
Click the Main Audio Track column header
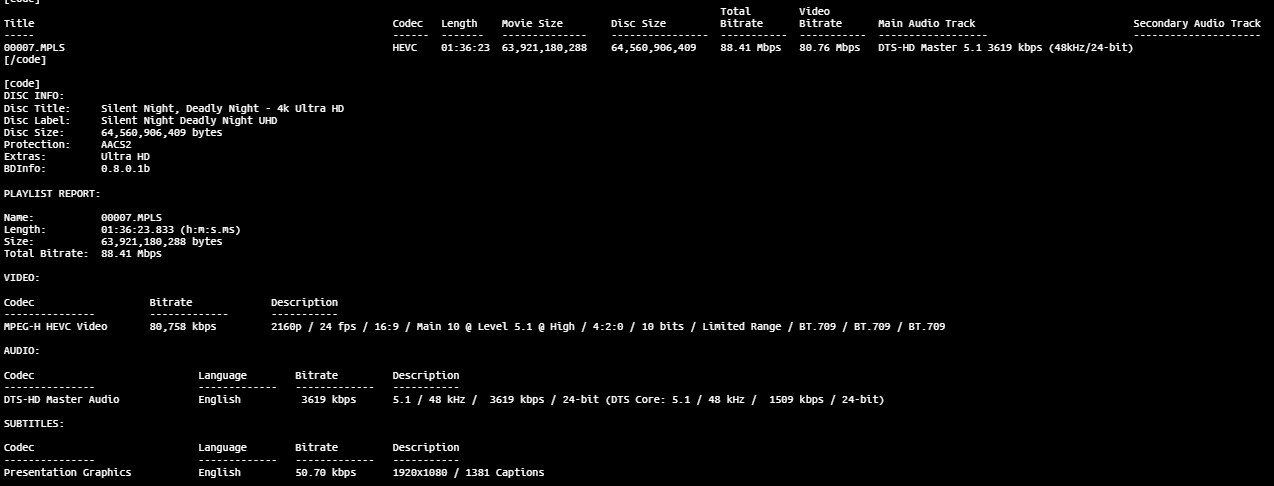[926, 23]
